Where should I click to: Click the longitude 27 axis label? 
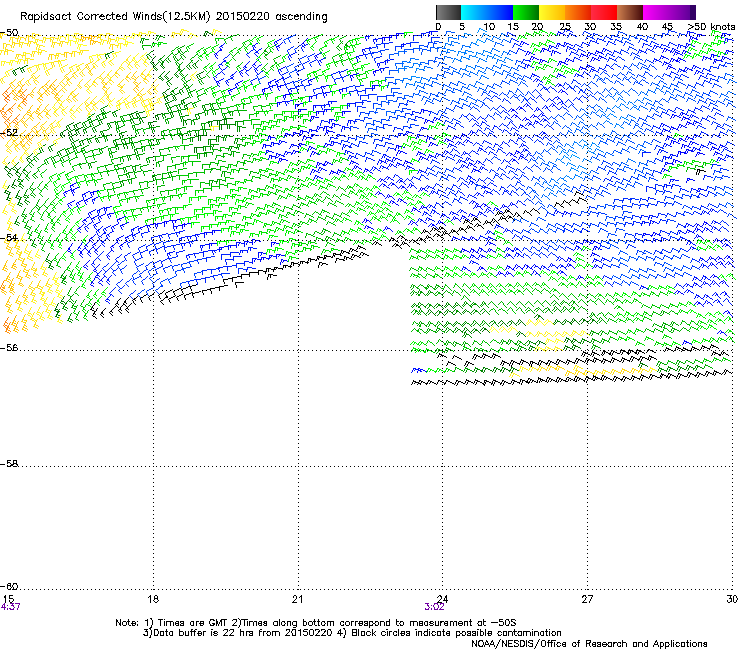pos(587,599)
